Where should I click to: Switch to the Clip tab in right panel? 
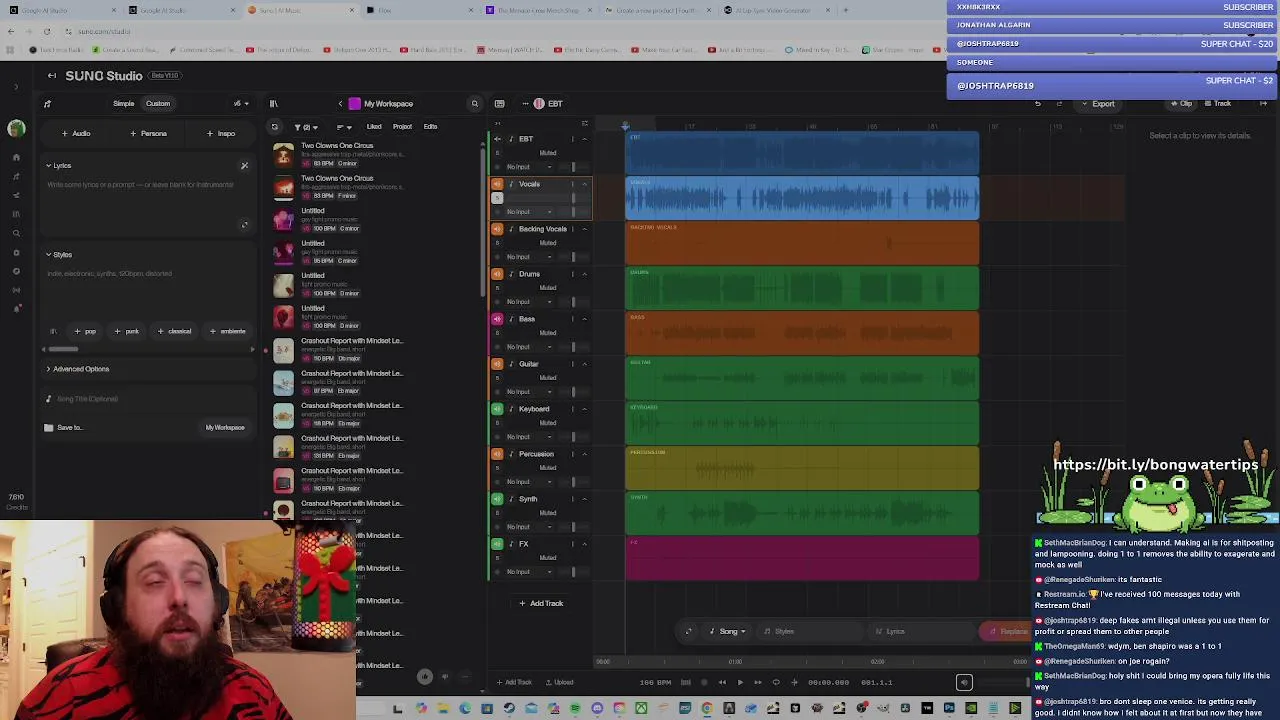(x=1182, y=103)
